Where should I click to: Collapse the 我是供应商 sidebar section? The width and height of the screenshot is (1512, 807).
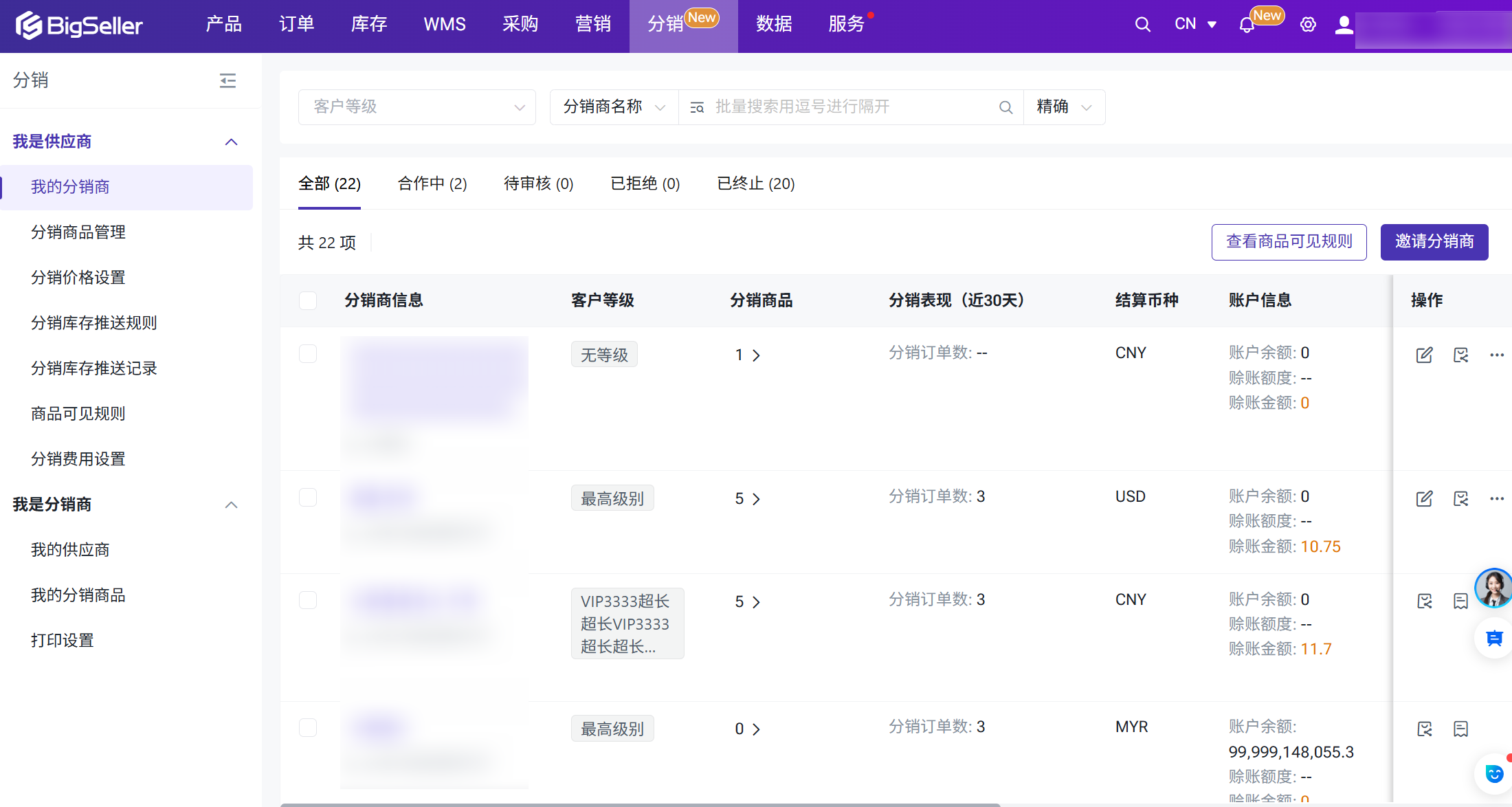(232, 142)
